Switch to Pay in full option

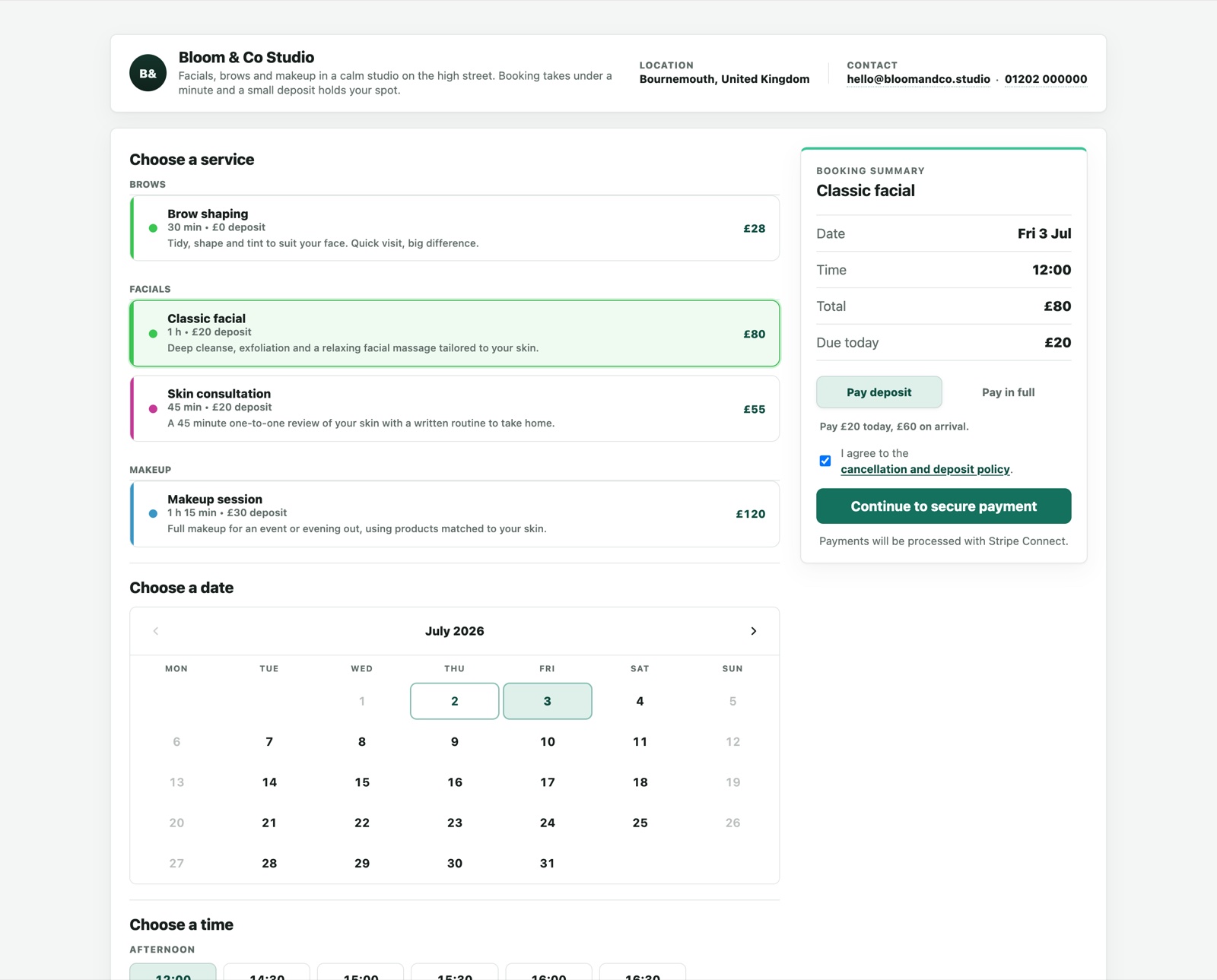(1008, 392)
